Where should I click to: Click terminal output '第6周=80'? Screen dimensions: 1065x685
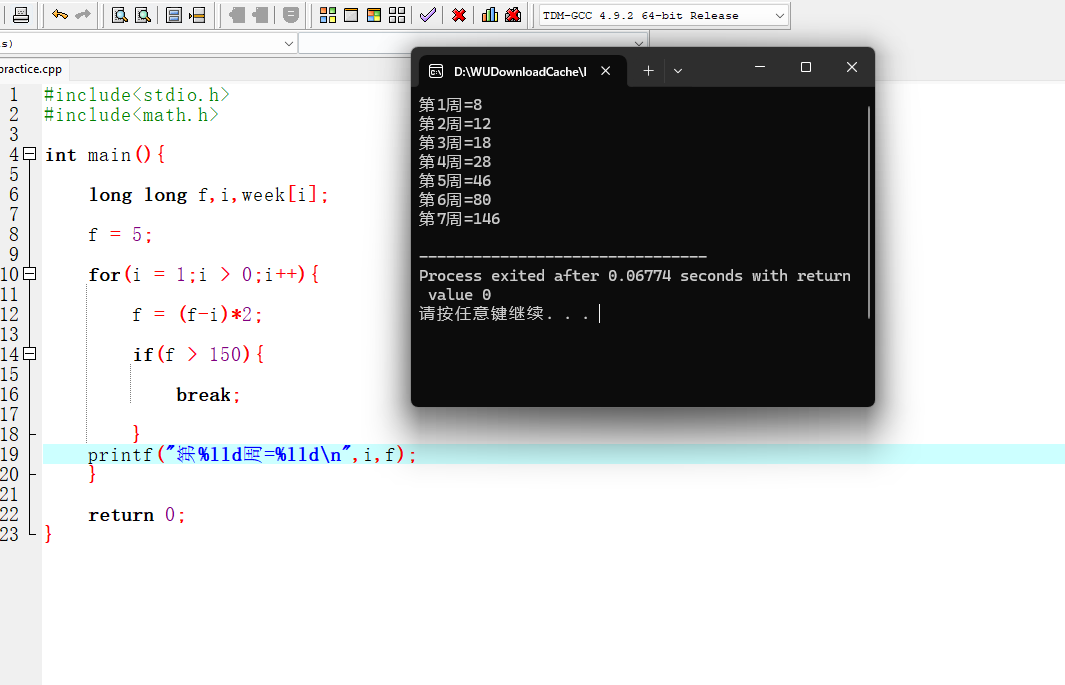[x=454, y=200]
